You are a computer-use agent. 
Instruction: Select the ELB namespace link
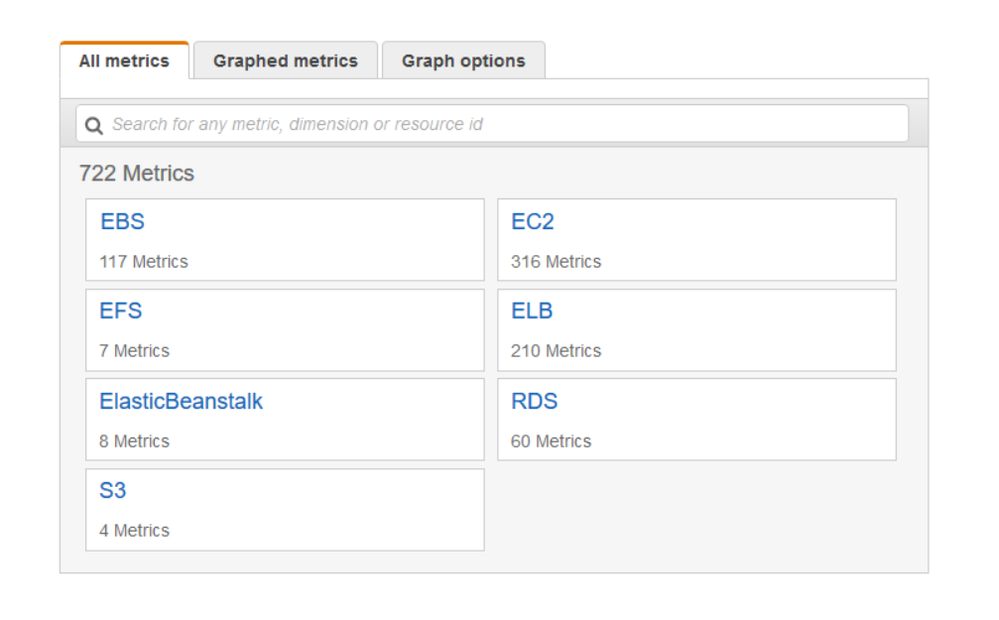[532, 311]
